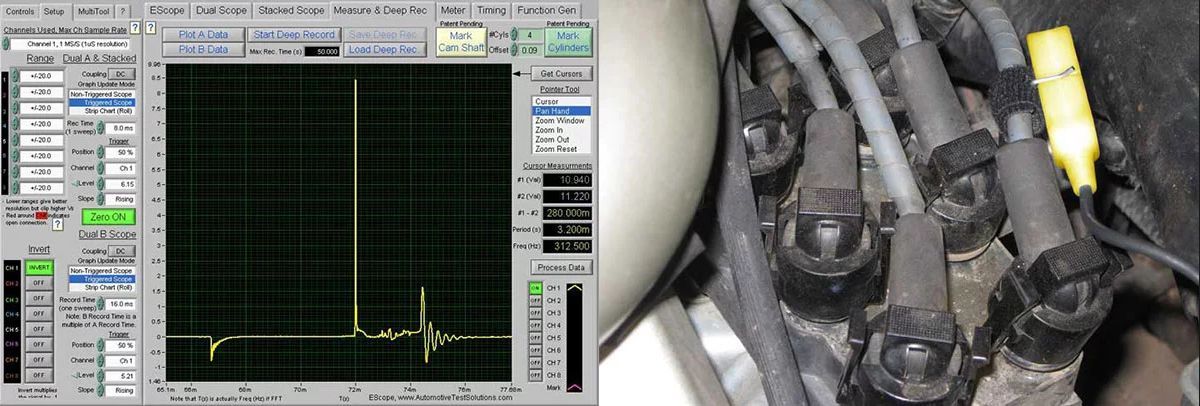Image resolution: width=1200 pixels, height=406 pixels.
Task: Select Dual A Triggered Scope update mode
Action: pos(100,102)
